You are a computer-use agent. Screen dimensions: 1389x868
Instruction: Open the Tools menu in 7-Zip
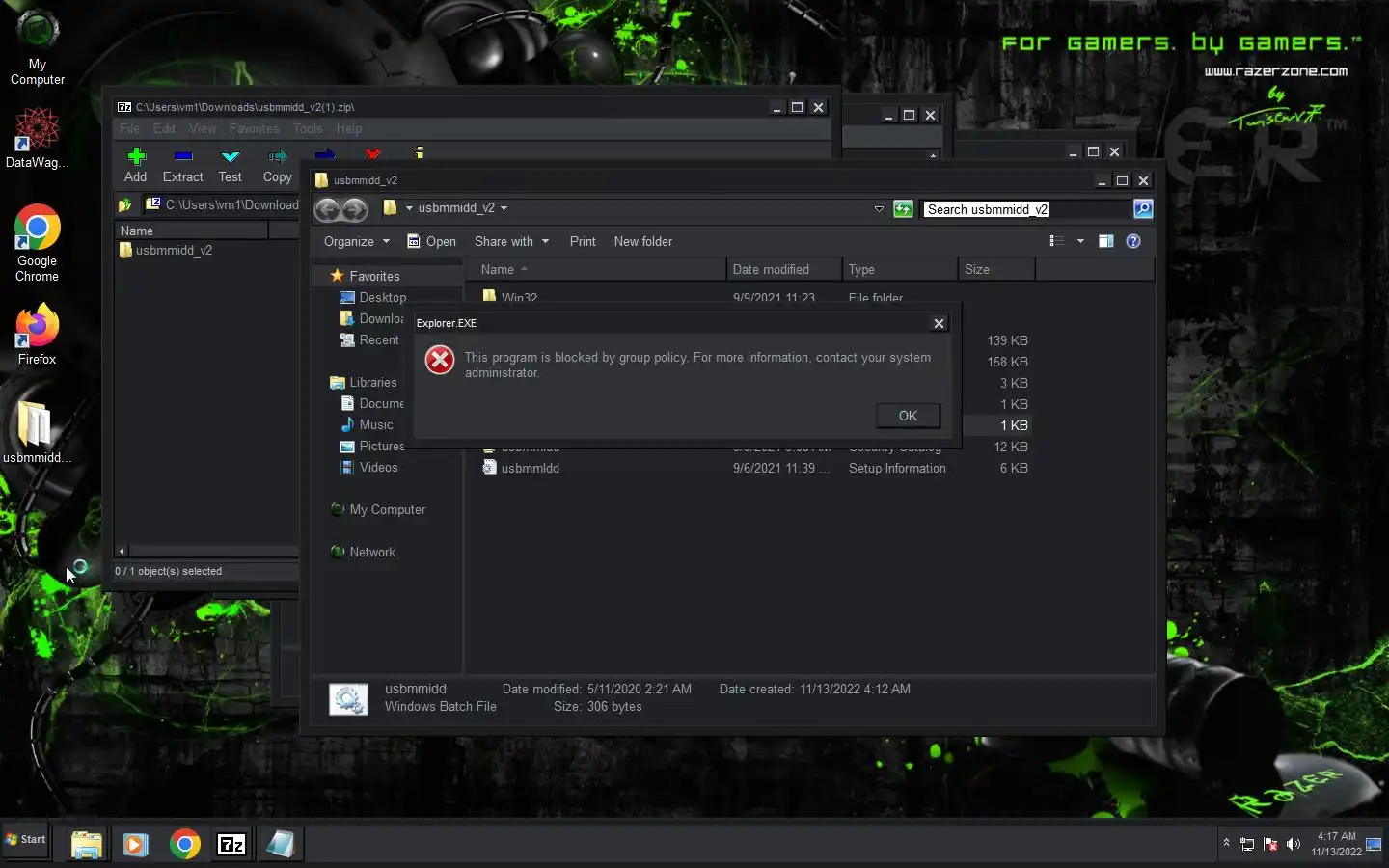(308, 128)
